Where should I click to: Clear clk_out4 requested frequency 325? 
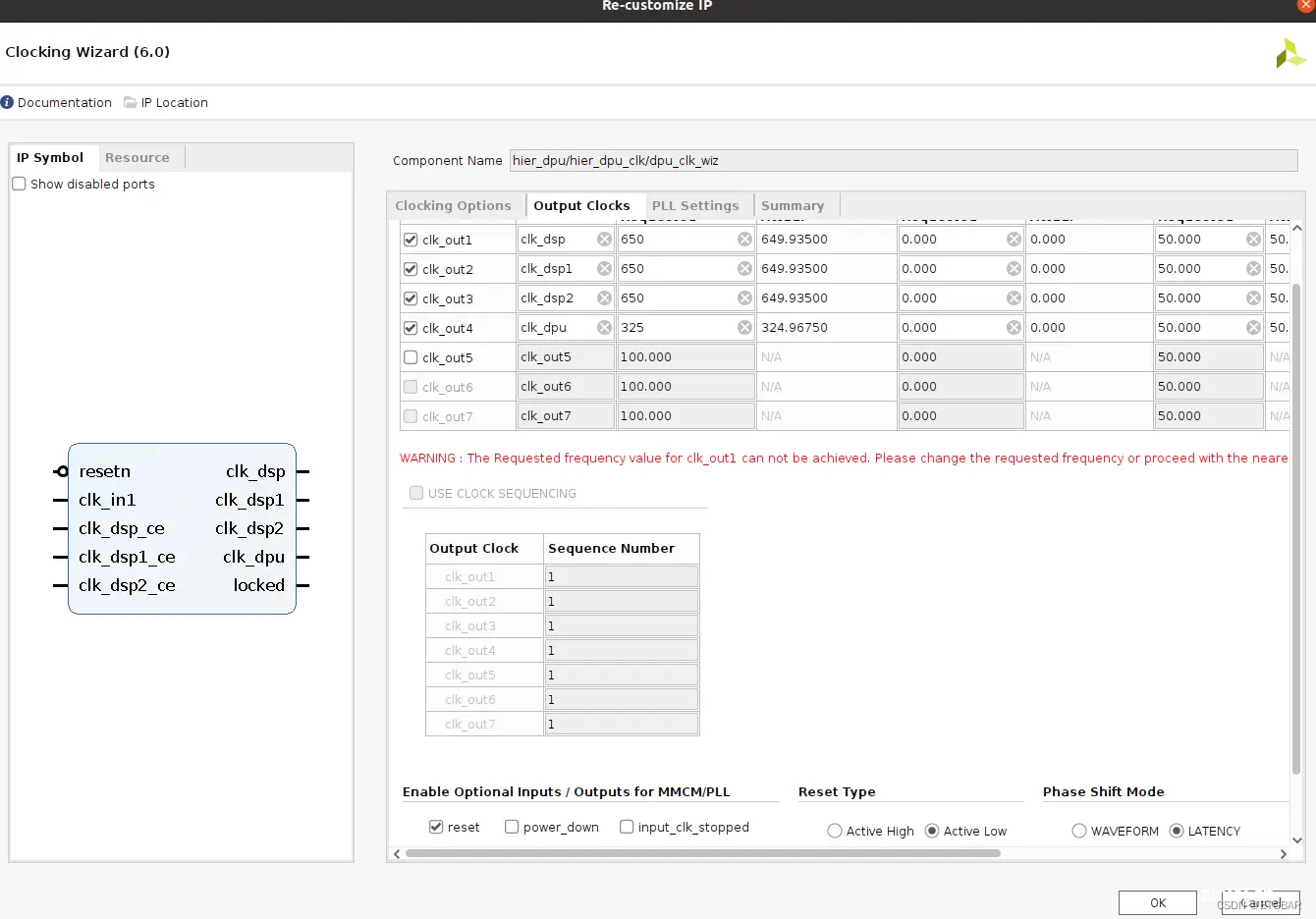tap(744, 328)
